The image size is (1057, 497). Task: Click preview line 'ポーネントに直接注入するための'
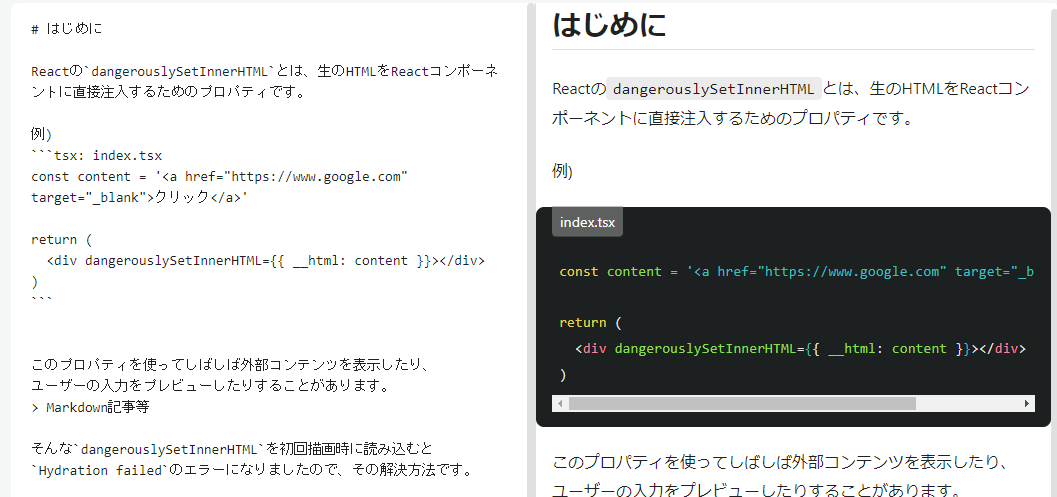[x=732, y=119]
